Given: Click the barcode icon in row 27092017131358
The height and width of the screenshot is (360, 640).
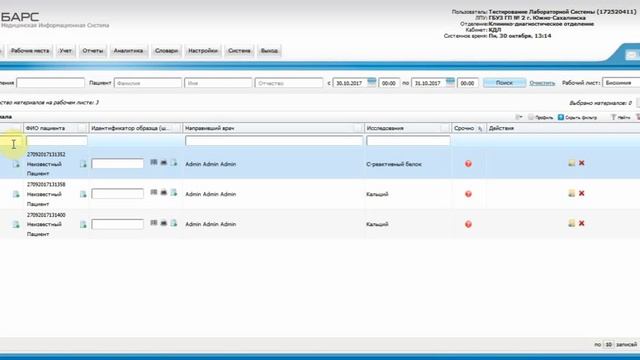Looking at the screenshot, I should [154, 192].
